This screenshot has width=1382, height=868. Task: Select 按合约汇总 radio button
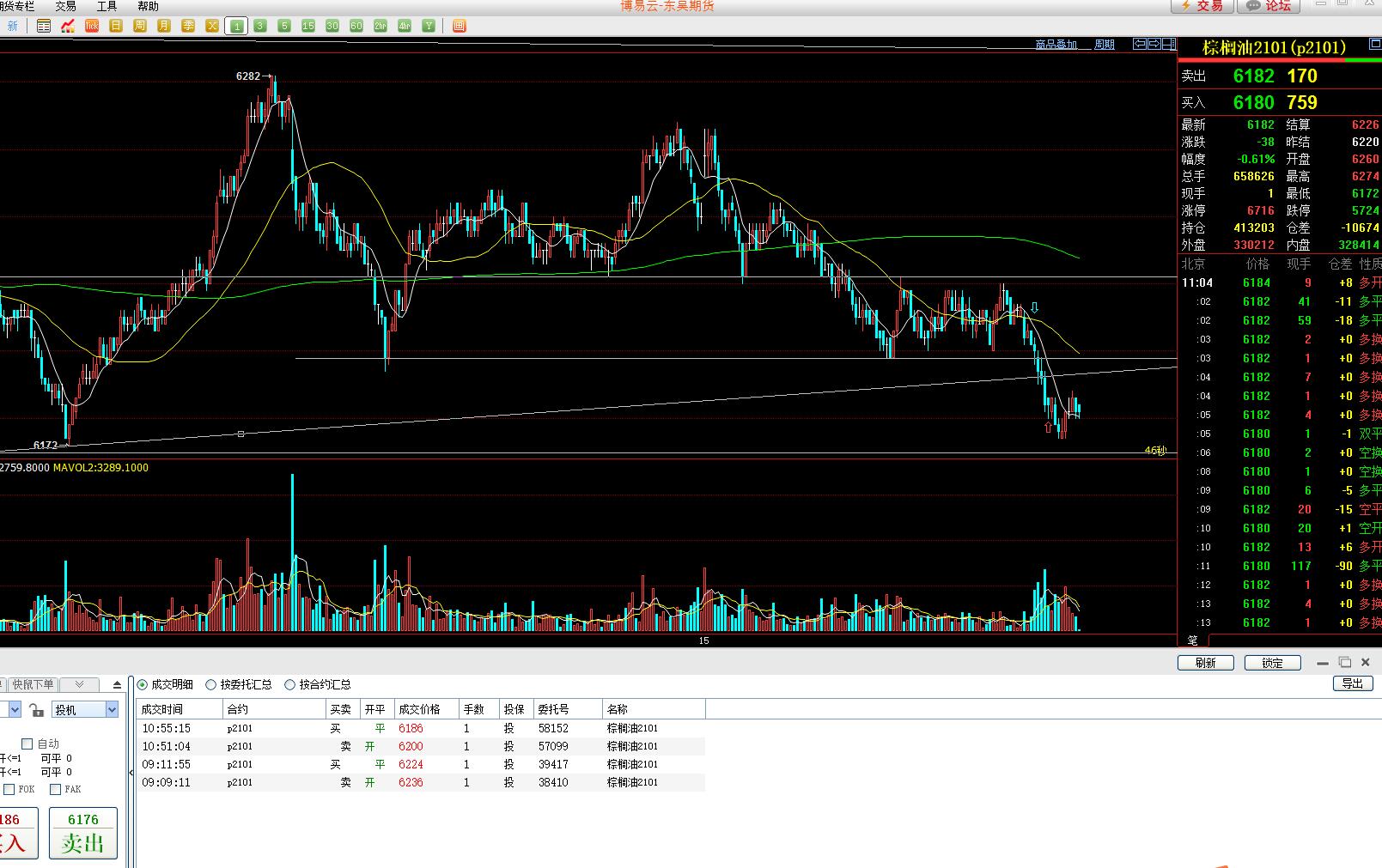pos(290,684)
